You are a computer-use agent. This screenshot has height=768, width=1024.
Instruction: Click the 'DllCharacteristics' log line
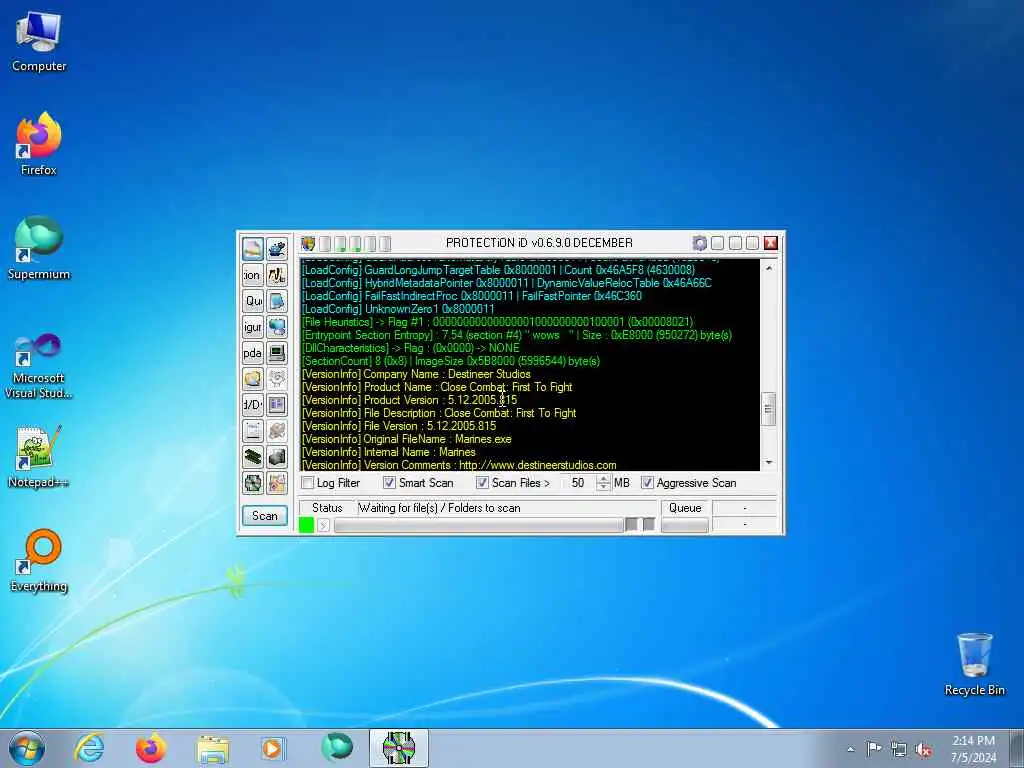(411, 348)
